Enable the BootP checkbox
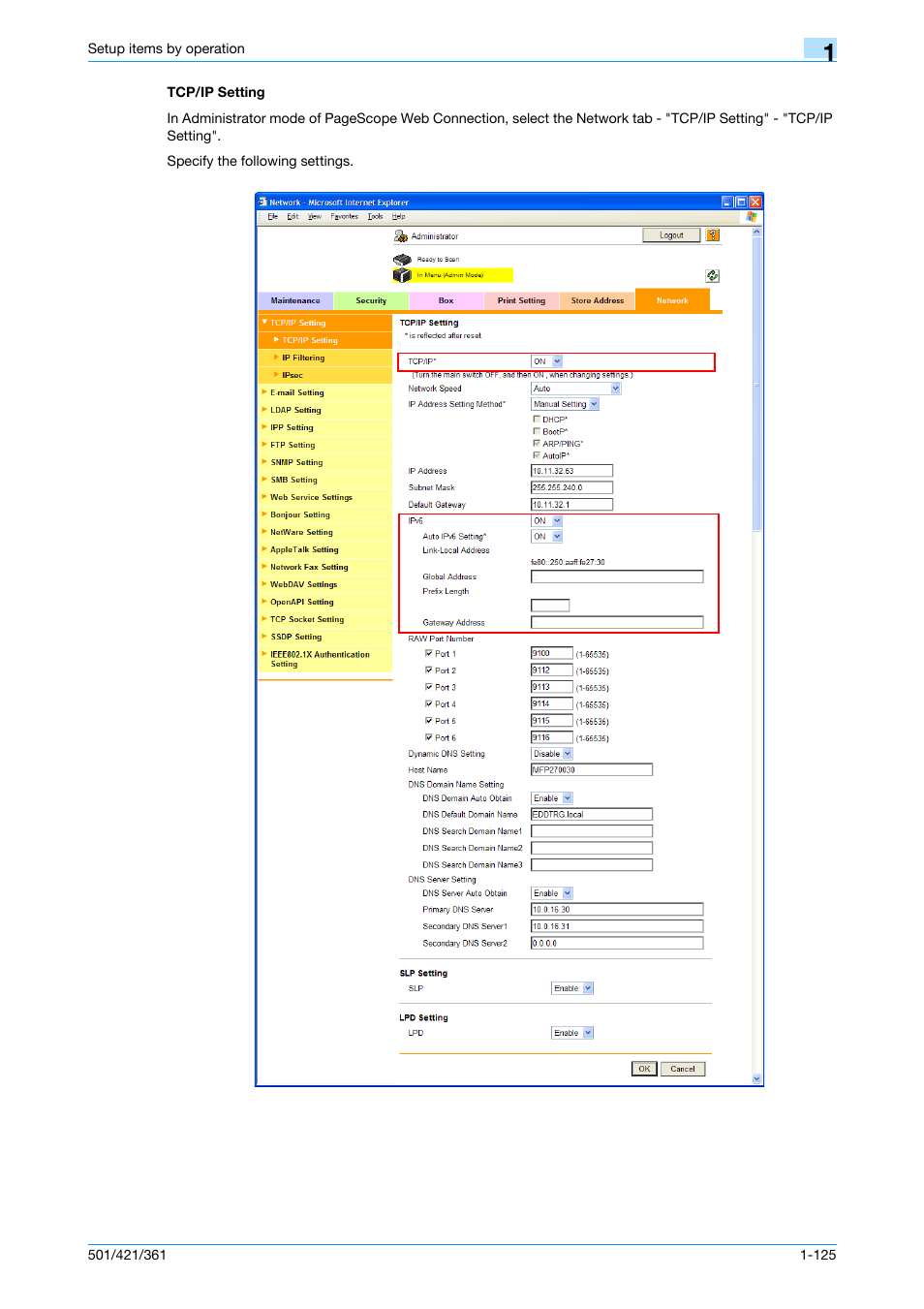 click(x=537, y=431)
